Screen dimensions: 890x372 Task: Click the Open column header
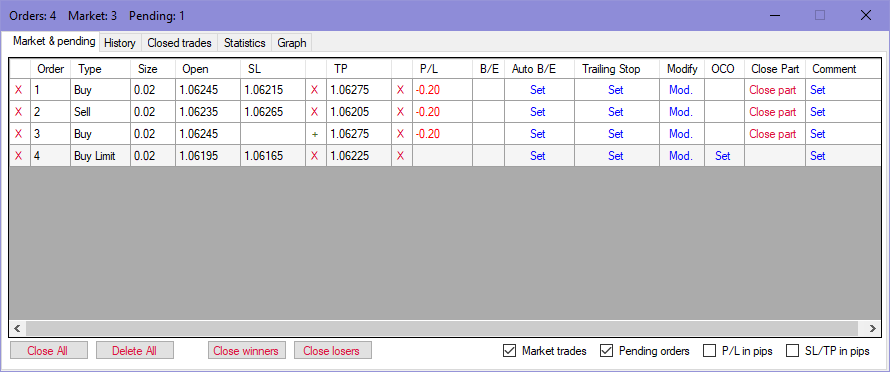(x=208, y=69)
